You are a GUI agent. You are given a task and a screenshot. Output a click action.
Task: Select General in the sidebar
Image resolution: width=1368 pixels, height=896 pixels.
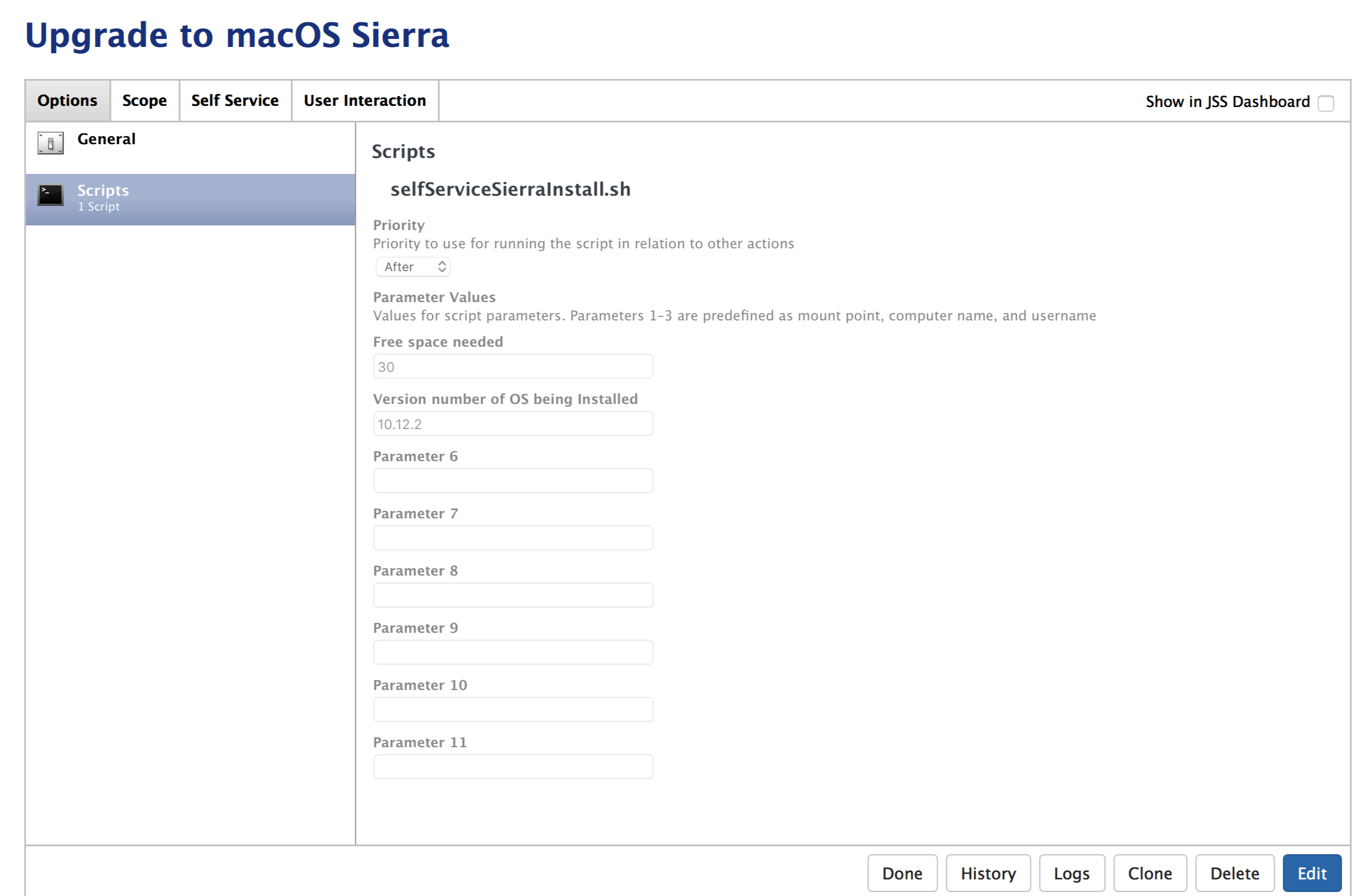pyautogui.click(x=191, y=148)
